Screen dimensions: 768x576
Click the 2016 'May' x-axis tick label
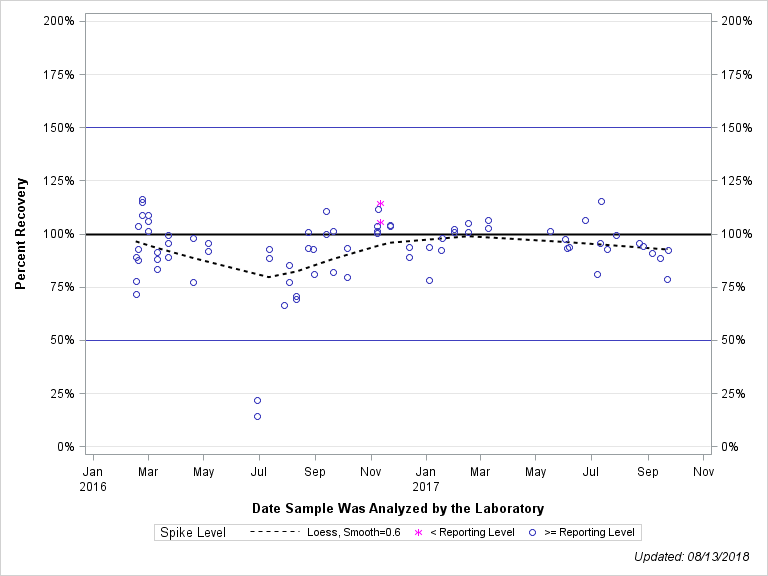pyautogui.click(x=203, y=472)
